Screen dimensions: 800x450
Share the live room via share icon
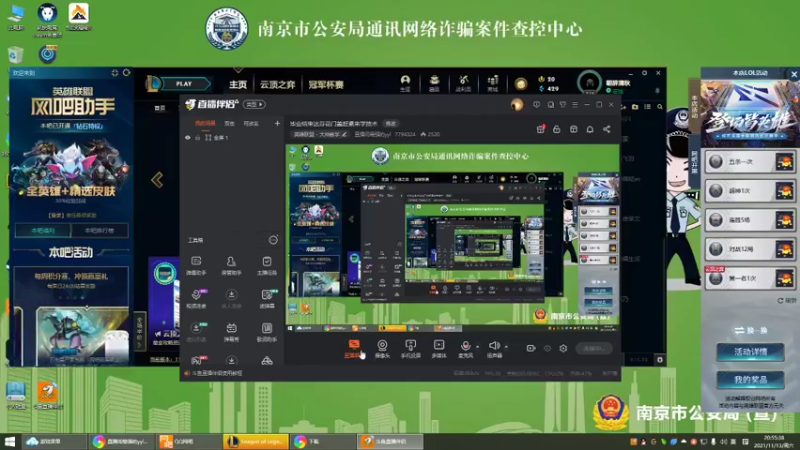(x=607, y=129)
